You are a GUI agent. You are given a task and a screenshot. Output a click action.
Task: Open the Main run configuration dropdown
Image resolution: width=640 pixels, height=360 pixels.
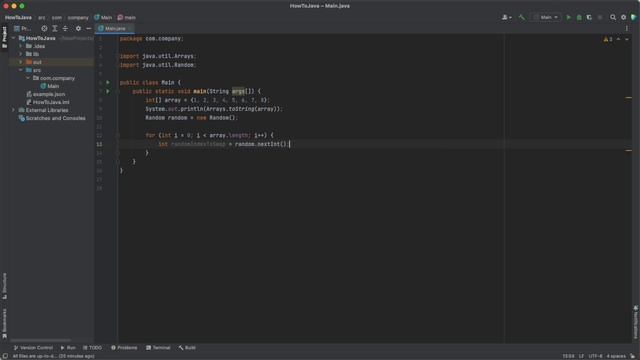(546, 18)
